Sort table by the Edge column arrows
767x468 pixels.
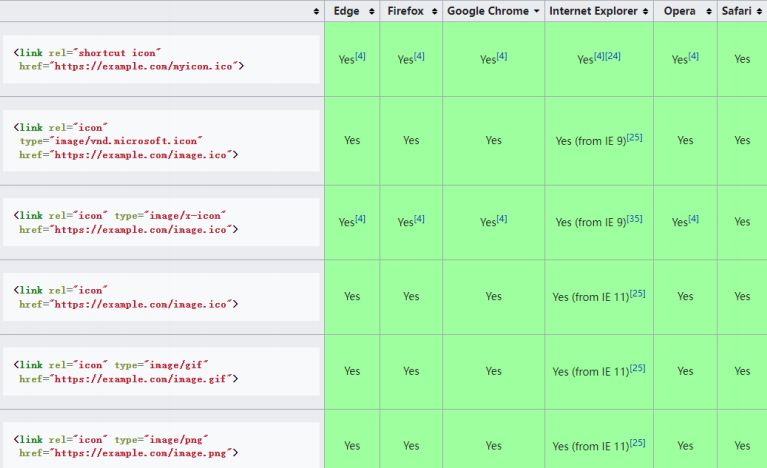point(371,11)
